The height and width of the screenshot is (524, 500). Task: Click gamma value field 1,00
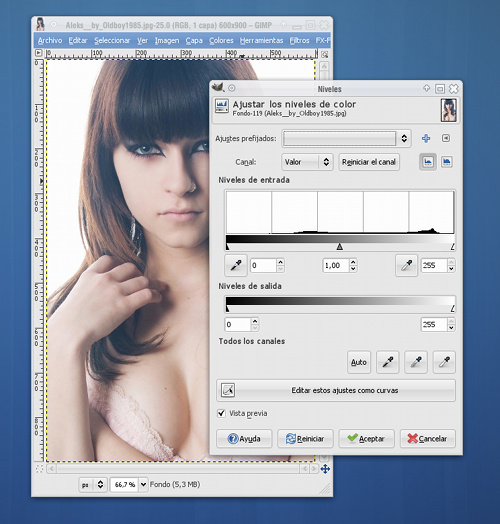(x=336, y=265)
